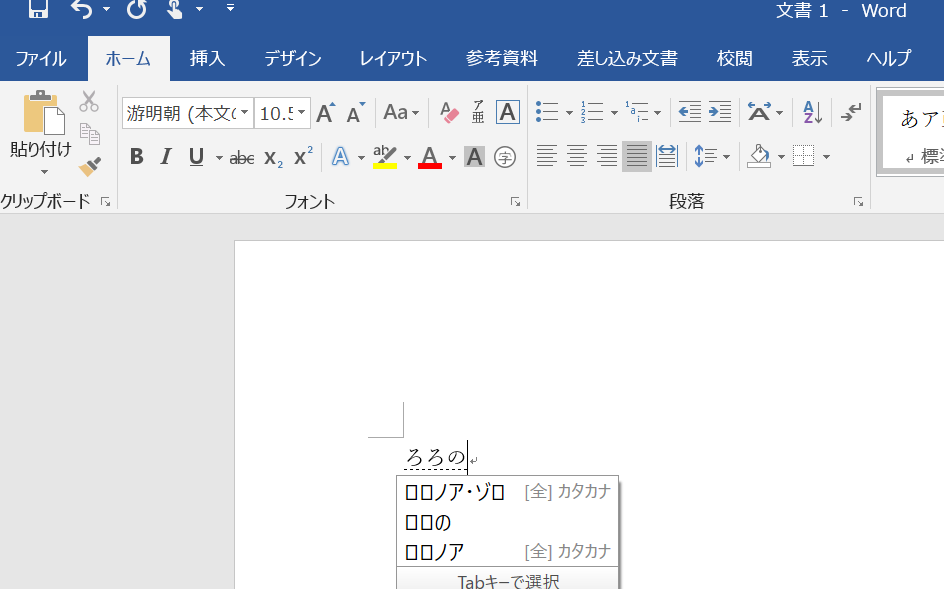Toggle bold formatting
944x589 pixels.
(137, 157)
